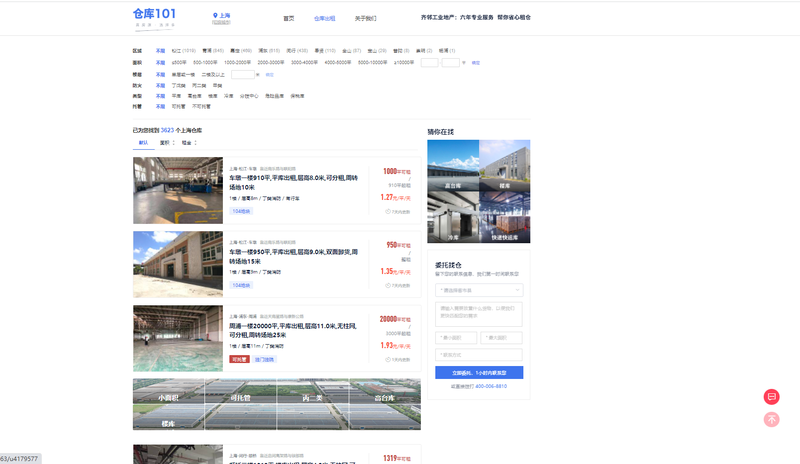This screenshot has height=464, width=800.
Task: Click the maximum area range input
Action: [451, 62]
